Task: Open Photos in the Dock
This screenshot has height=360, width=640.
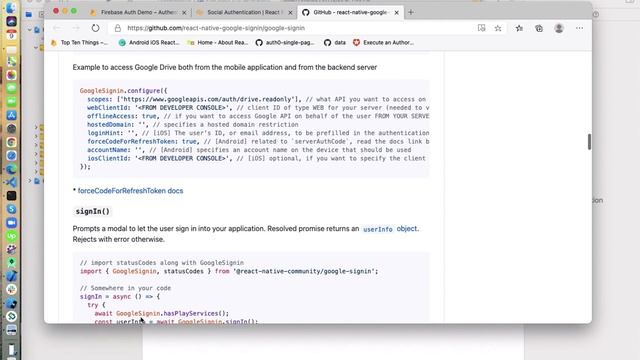Action: point(11,75)
